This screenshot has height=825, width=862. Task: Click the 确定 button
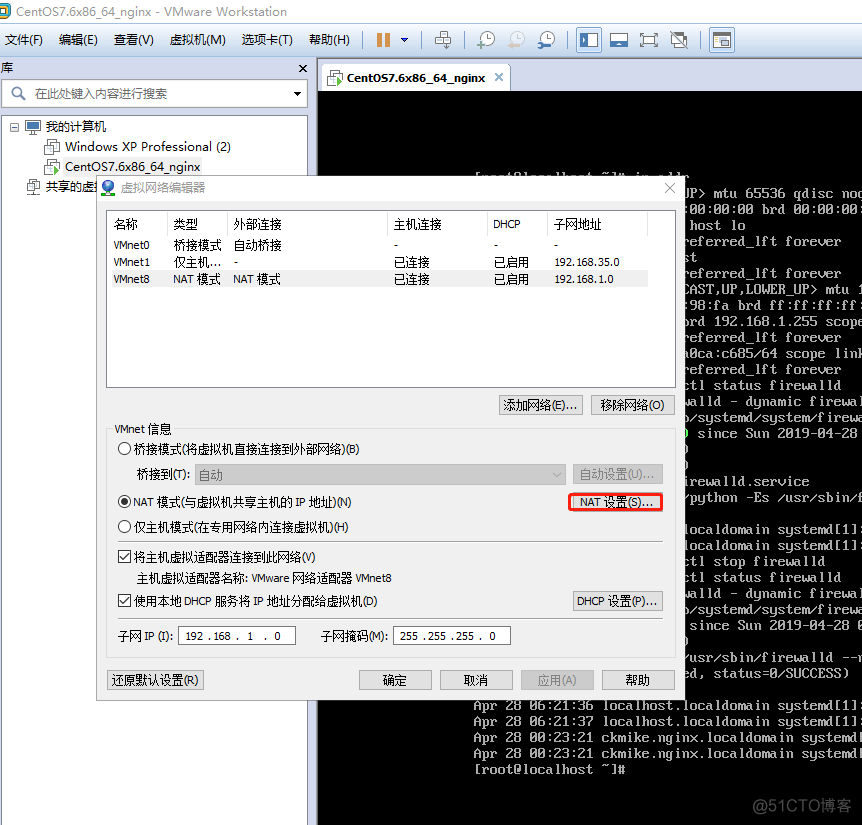coord(395,680)
